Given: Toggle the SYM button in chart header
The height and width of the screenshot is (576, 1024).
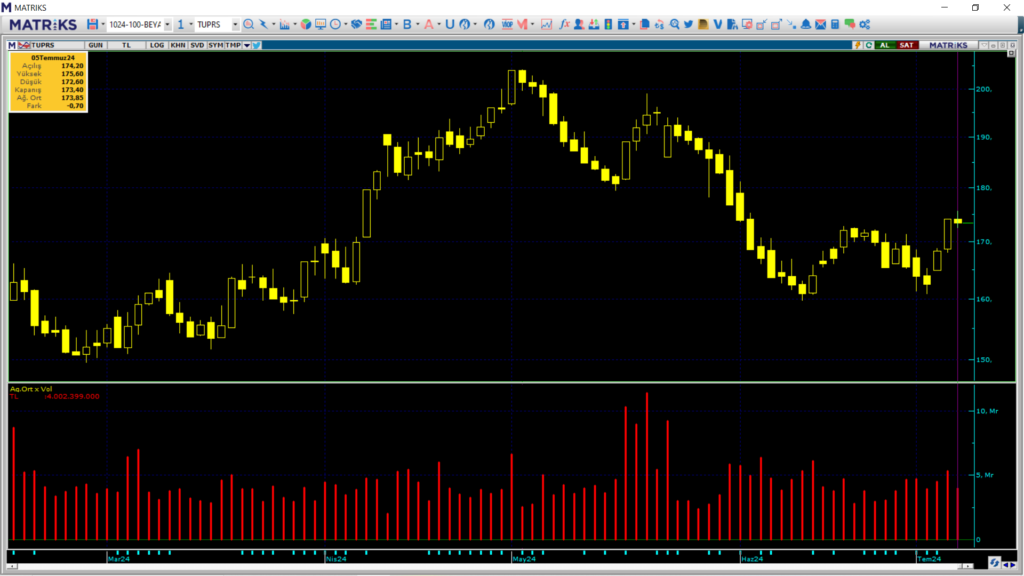Looking at the screenshot, I should (x=216, y=45).
